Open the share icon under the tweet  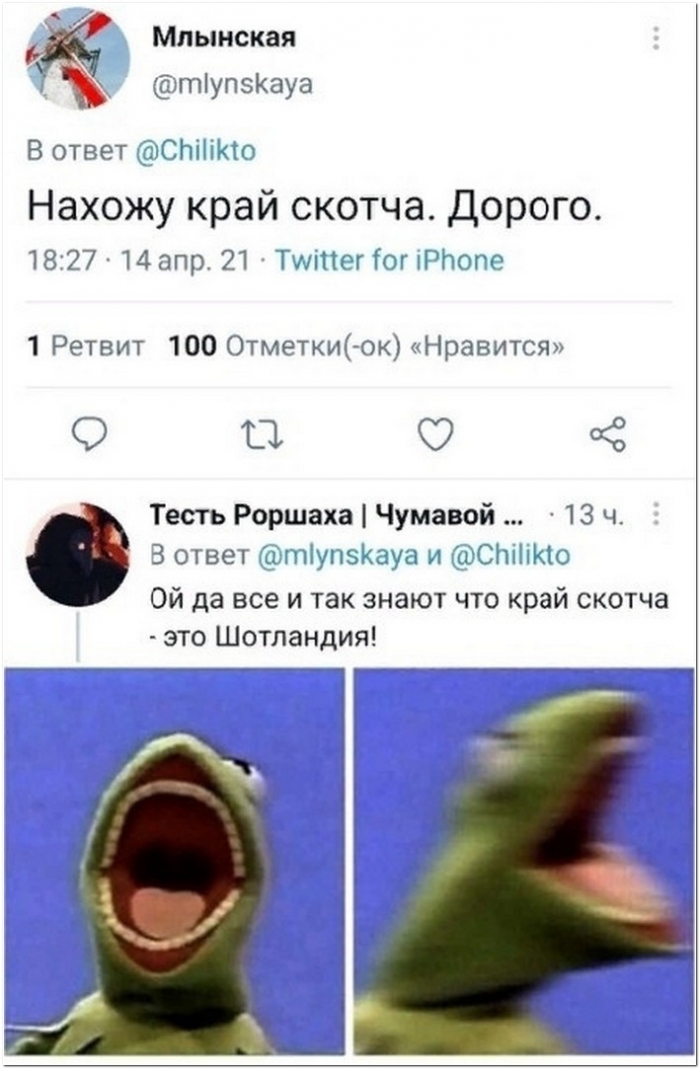(x=608, y=434)
